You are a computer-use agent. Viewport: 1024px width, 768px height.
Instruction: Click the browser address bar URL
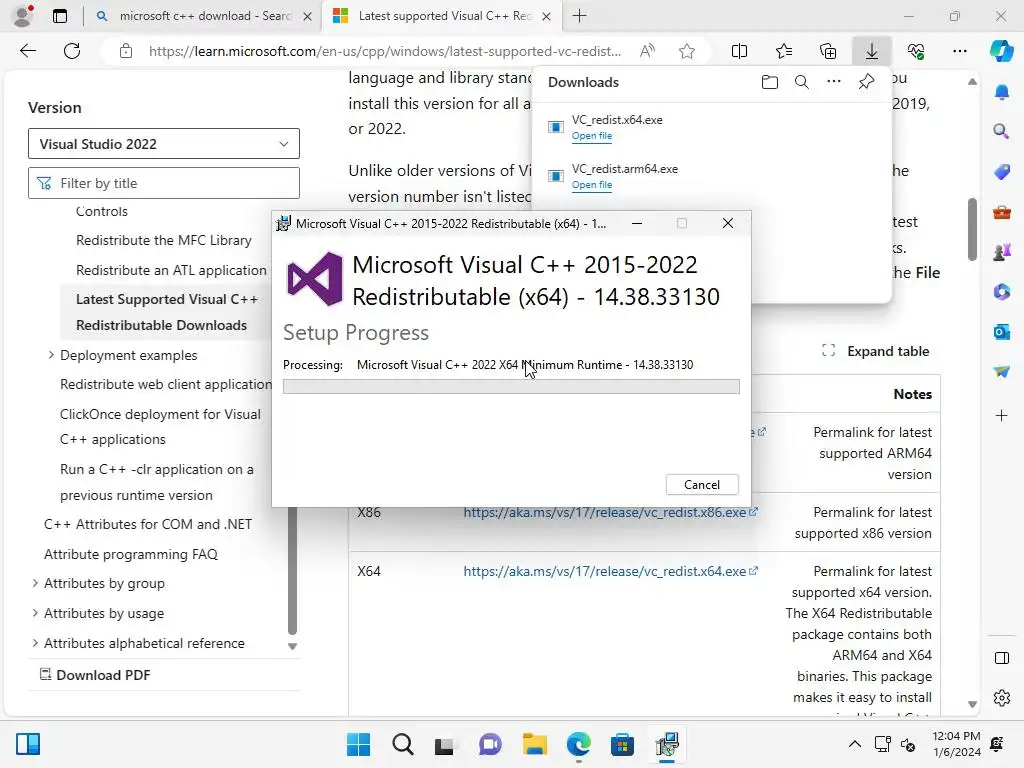[x=385, y=51]
